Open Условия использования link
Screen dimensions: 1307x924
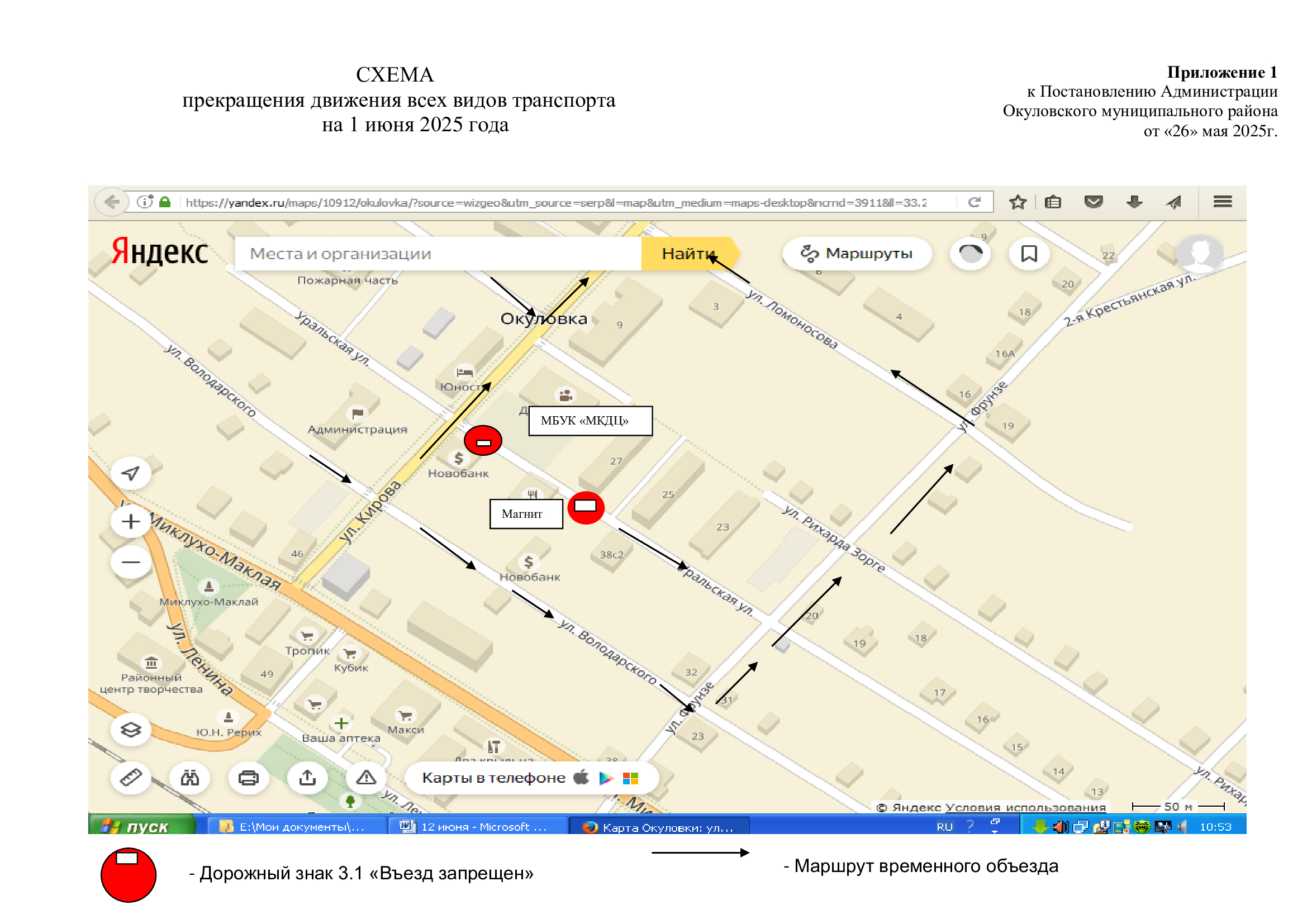[x=1026, y=807]
